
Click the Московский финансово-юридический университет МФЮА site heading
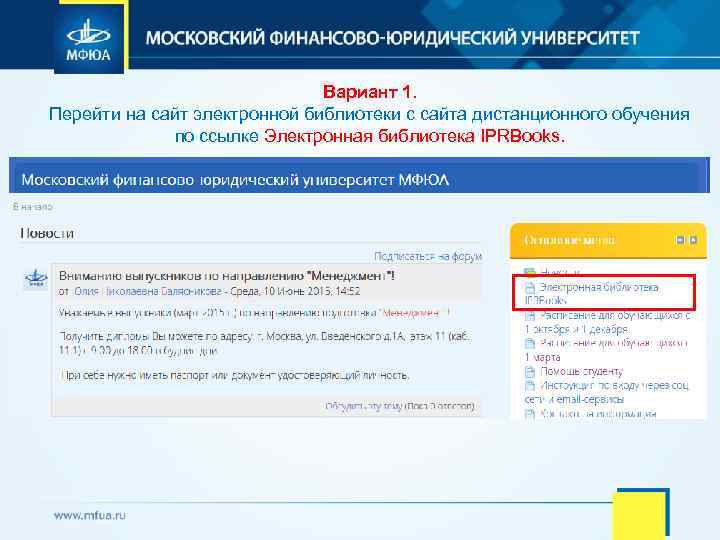[x=235, y=180]
